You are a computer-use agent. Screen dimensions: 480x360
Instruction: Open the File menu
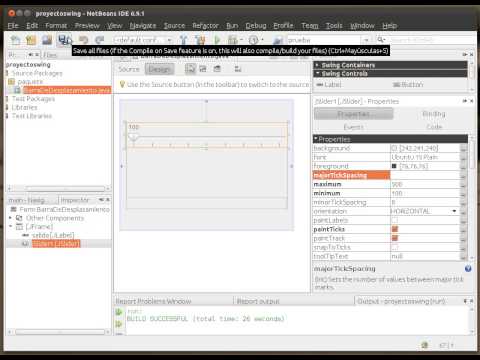[13, 26]
